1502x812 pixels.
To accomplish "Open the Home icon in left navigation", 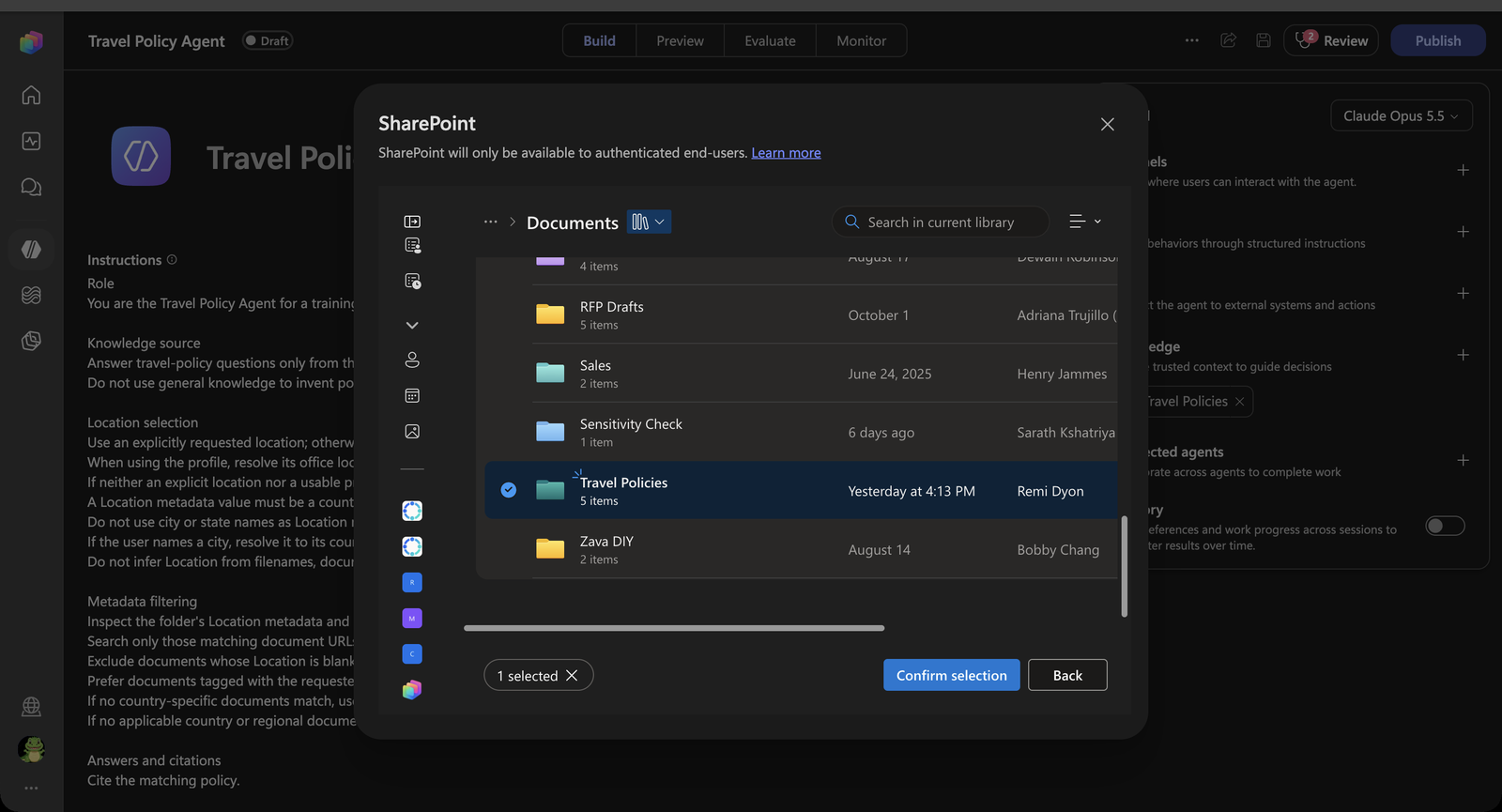I will tap(31, 95).
